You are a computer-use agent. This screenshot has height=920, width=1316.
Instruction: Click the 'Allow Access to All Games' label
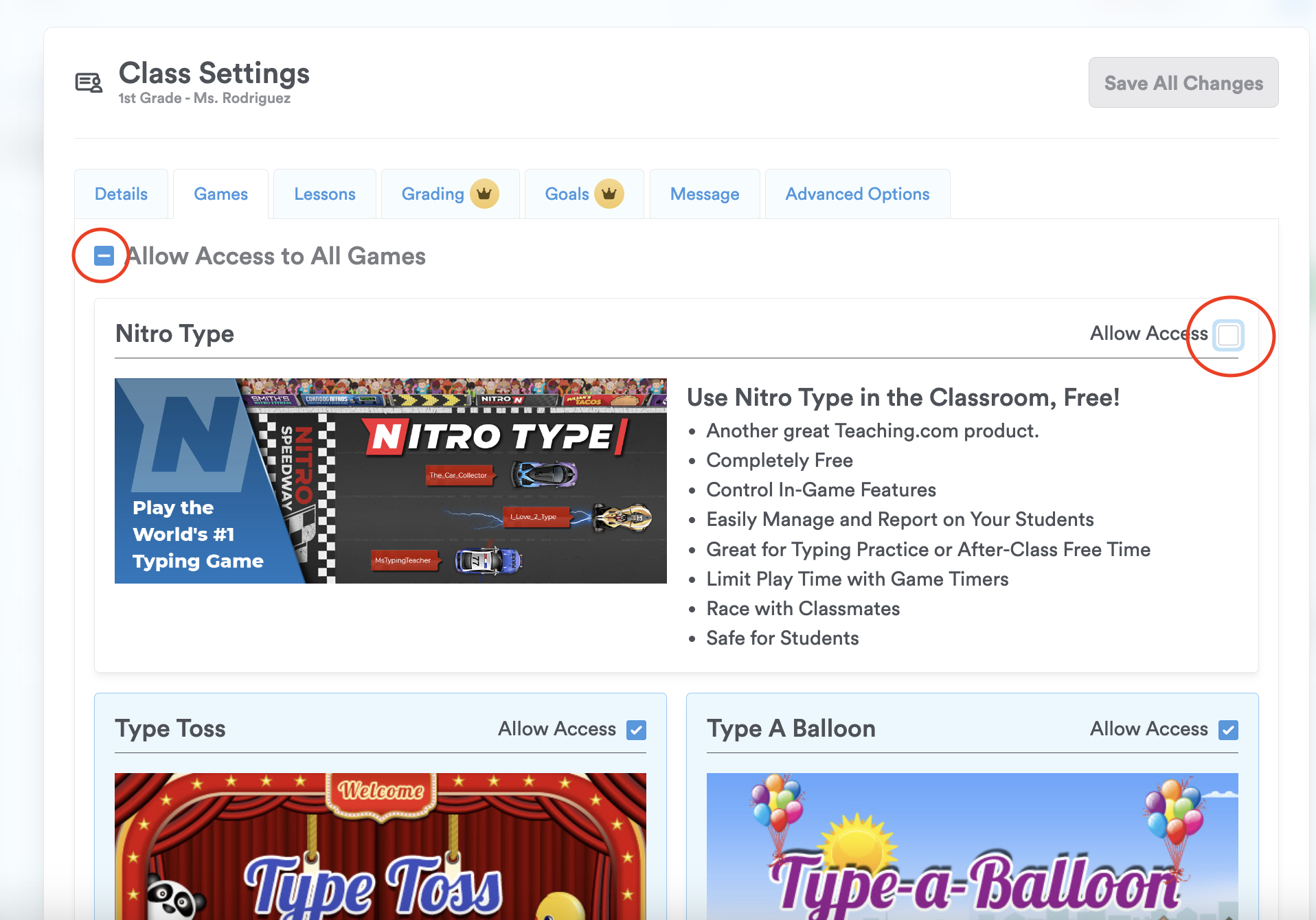click(276, 256)
